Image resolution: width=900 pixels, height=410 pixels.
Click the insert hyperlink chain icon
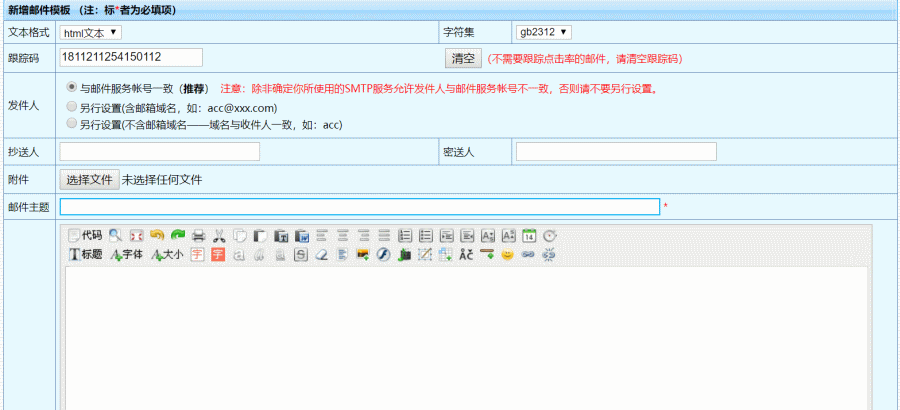point(528,254)
